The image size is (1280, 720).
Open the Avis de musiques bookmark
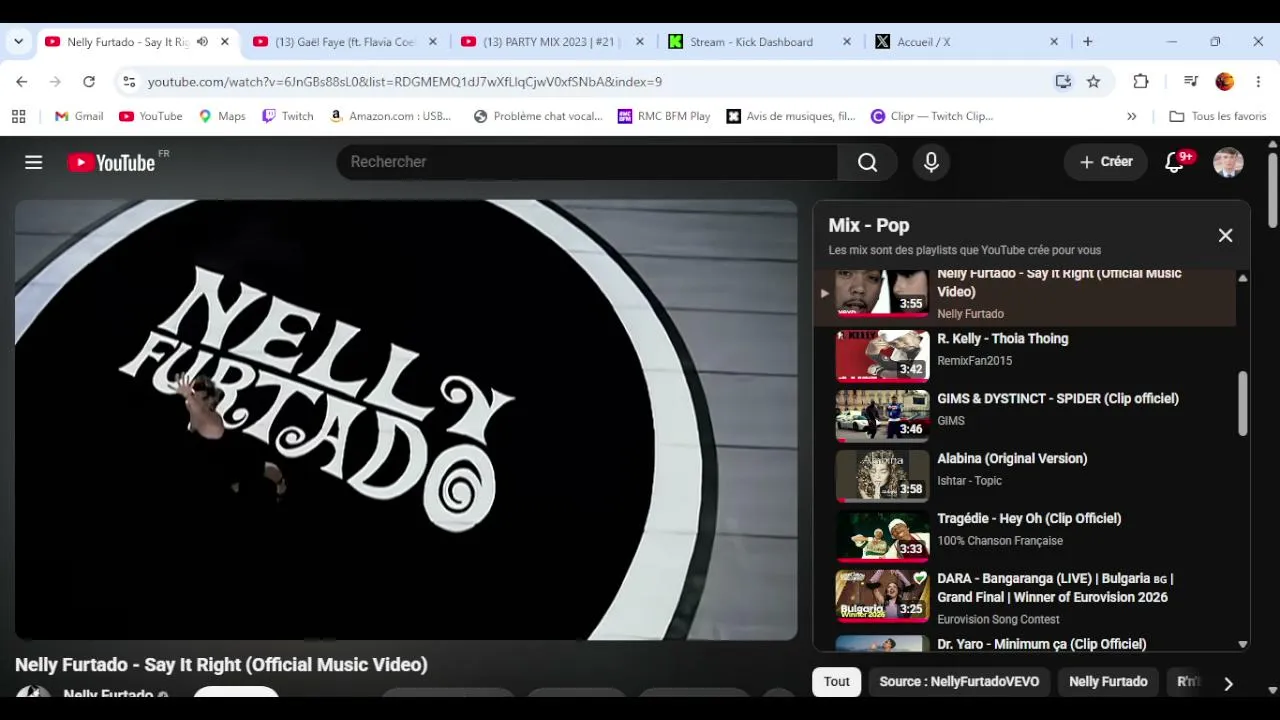[791, 116]
